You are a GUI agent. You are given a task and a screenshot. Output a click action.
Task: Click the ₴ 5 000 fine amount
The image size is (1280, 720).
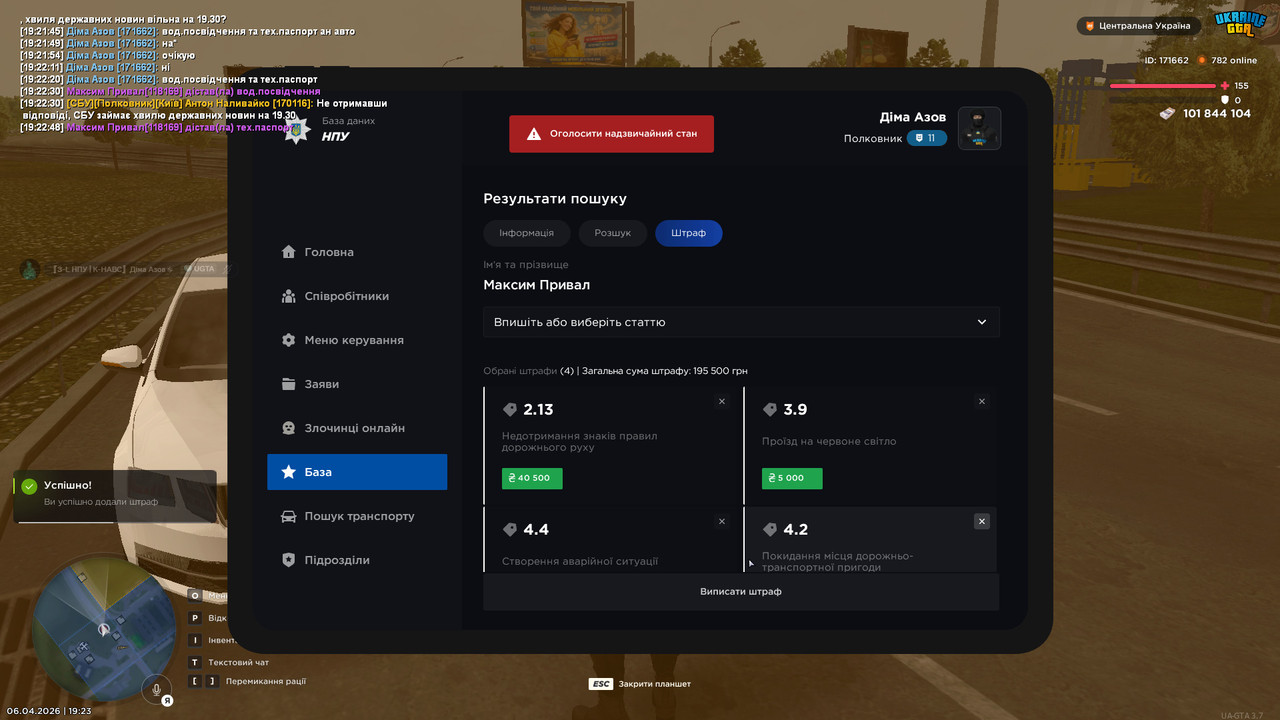coord(792,478)
